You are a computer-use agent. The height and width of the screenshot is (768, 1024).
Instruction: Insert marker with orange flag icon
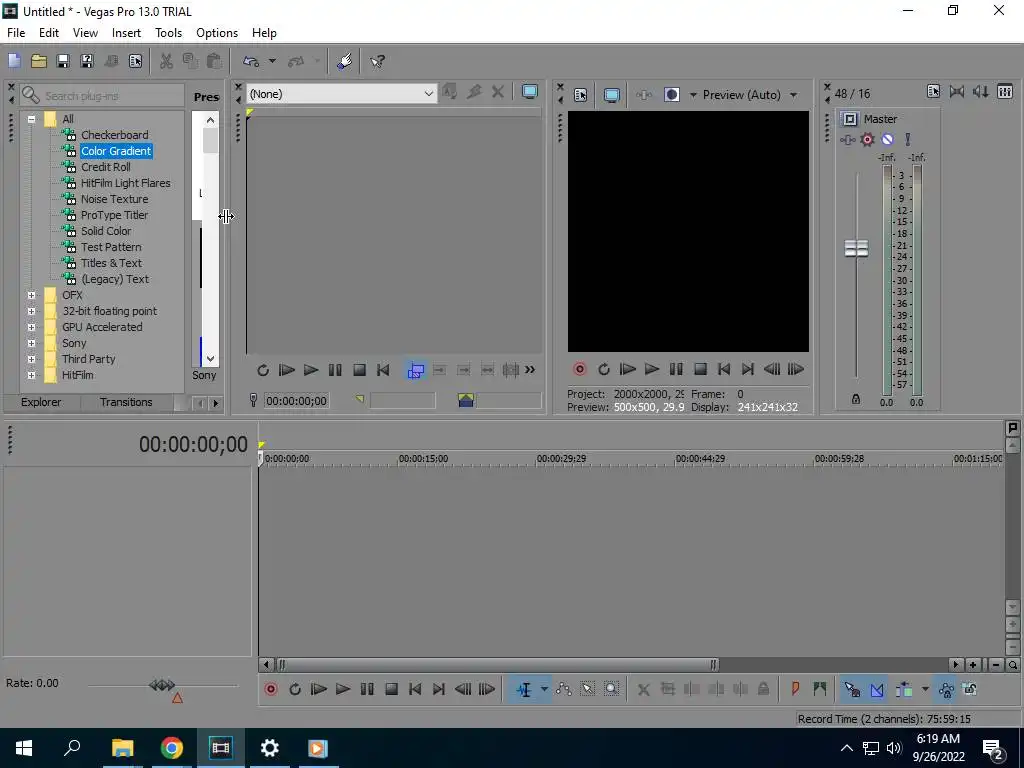point(795,689)
